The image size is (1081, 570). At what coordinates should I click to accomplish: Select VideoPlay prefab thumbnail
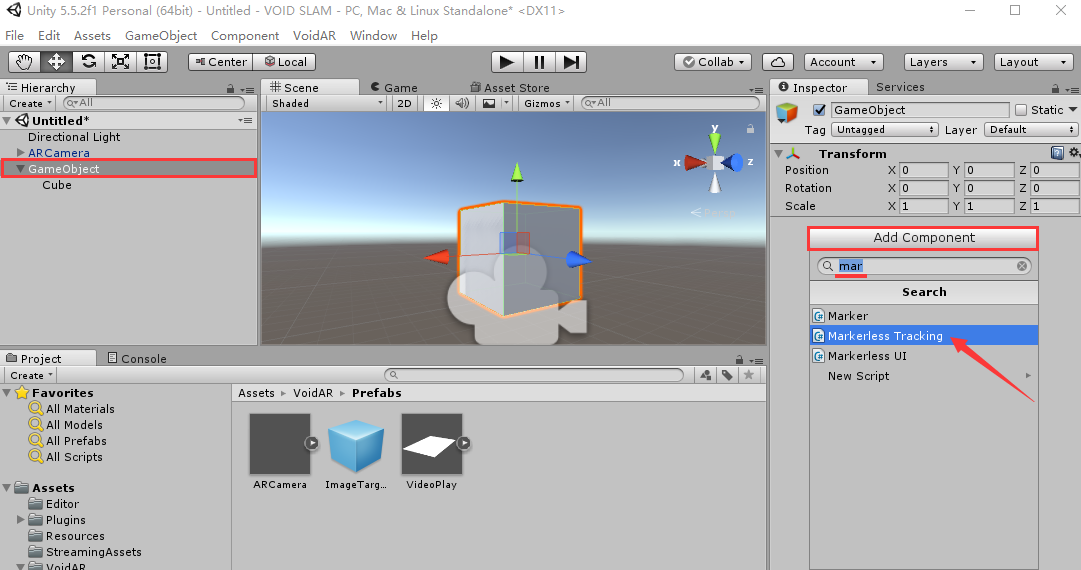pos(432,444)
